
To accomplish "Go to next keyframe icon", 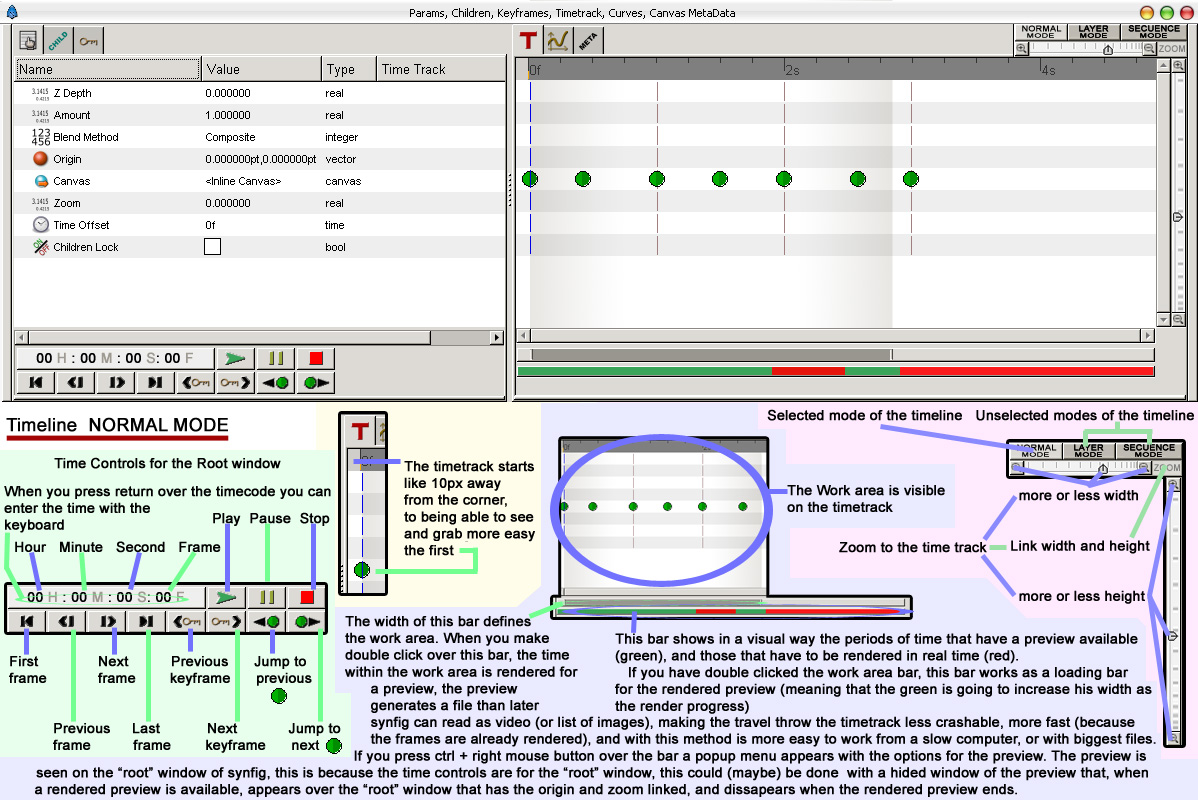I will tap(235, 382).
